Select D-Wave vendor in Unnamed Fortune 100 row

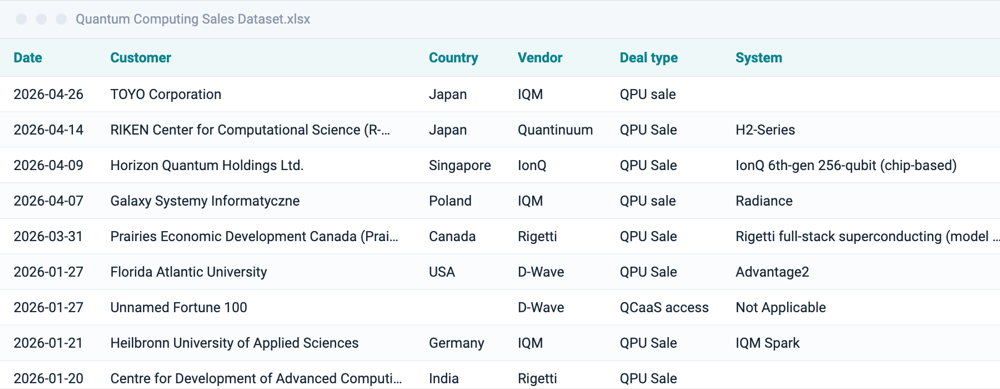(x=541, y=308)
